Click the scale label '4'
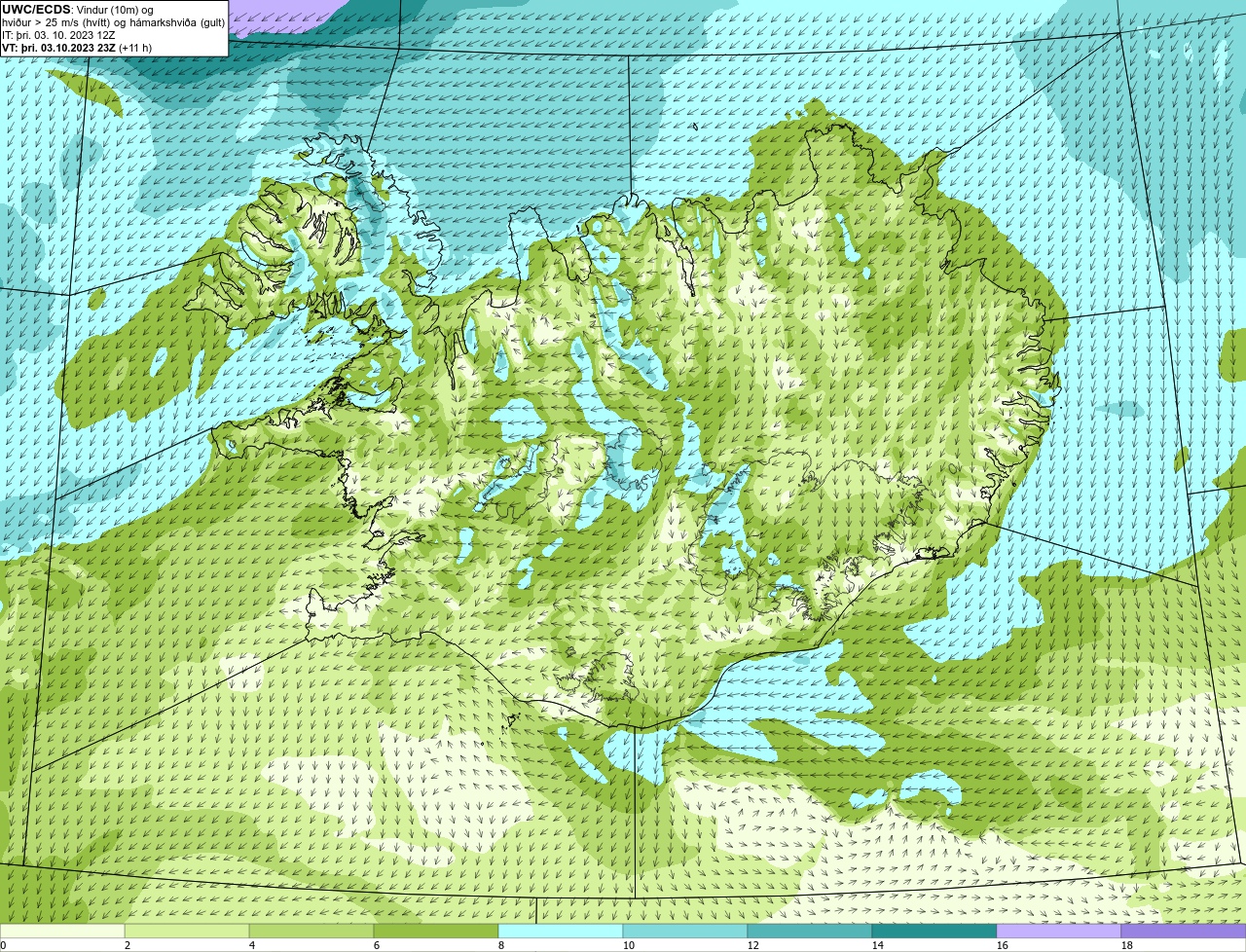 tap(251, 945)
